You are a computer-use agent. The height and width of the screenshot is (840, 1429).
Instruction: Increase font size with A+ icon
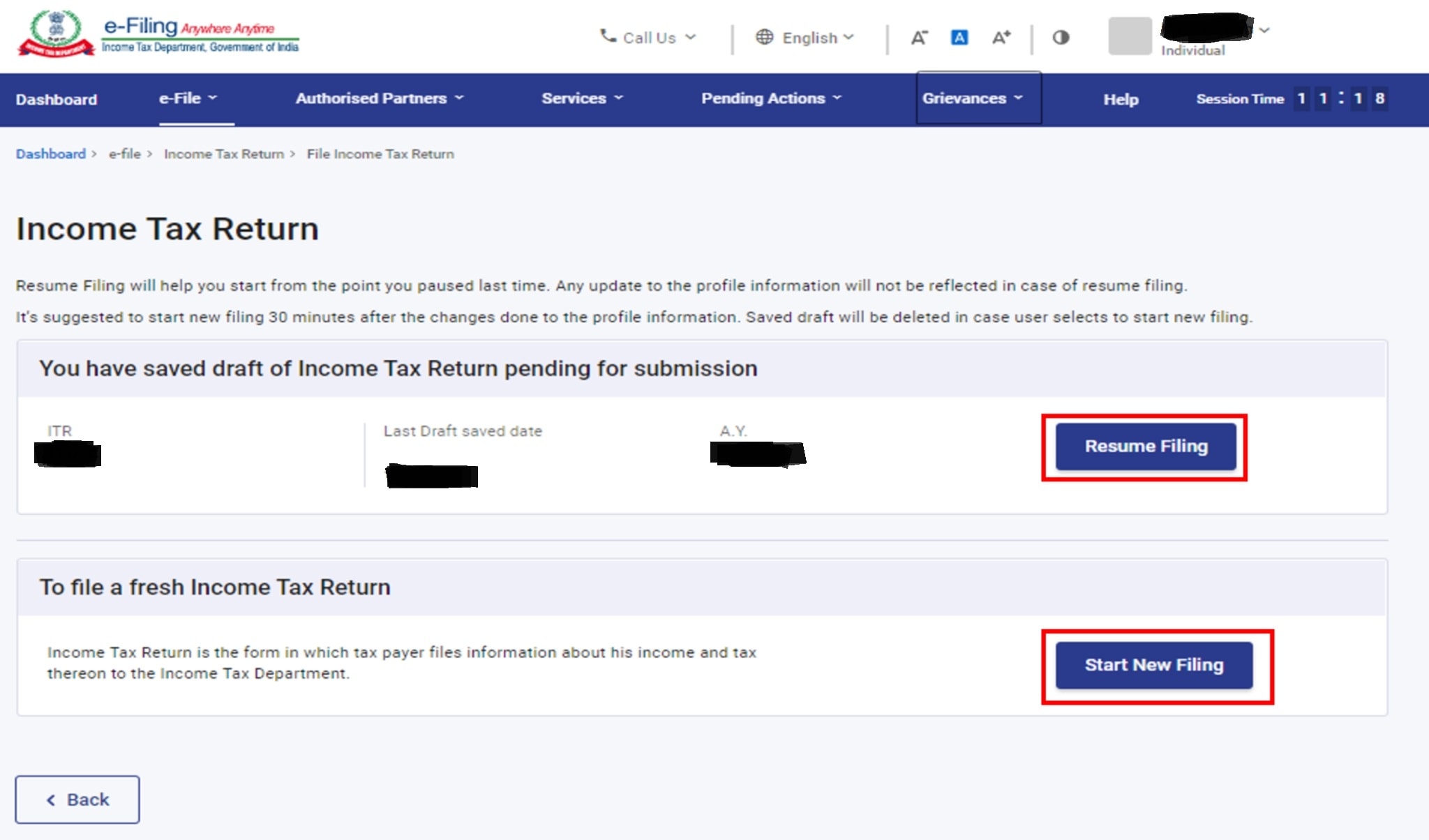1001,38
